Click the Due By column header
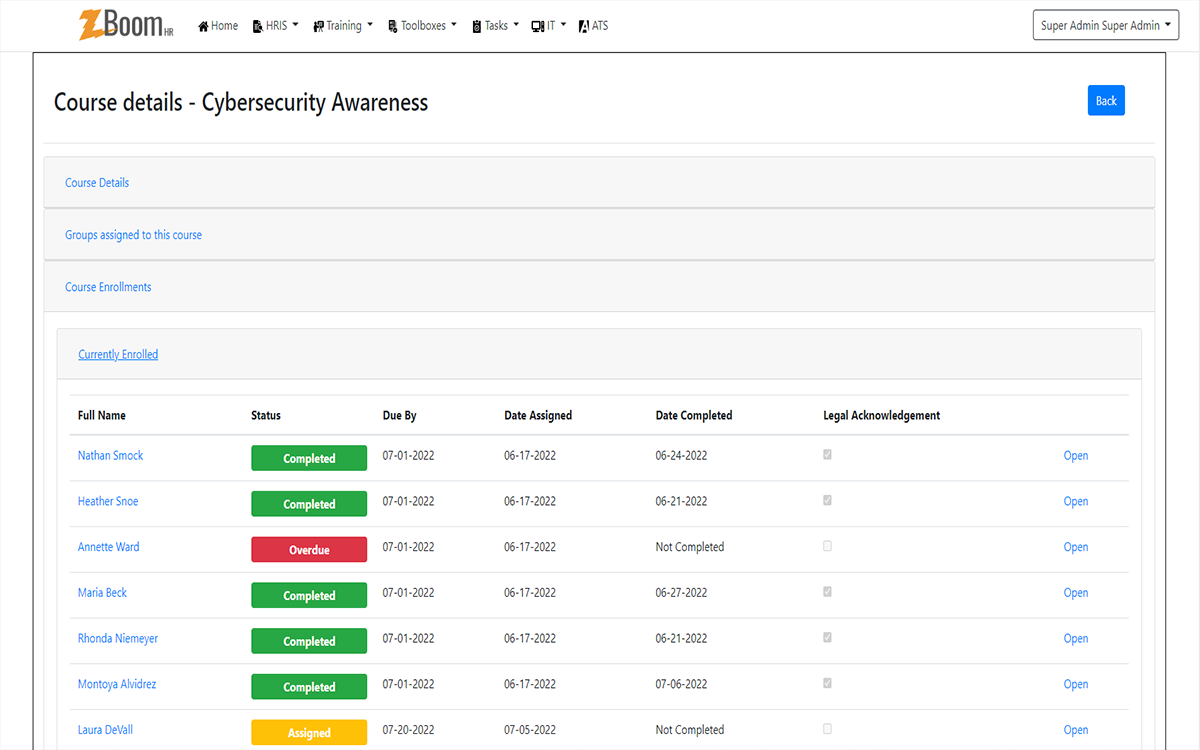Image resolution: width=1200 pixels, height=750 pixels. tap(400, 415)
